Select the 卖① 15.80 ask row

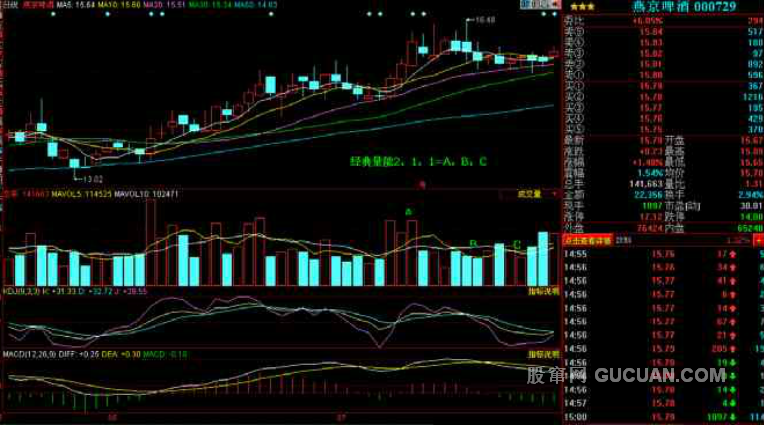pyautogui.click(x=663, y=75)
